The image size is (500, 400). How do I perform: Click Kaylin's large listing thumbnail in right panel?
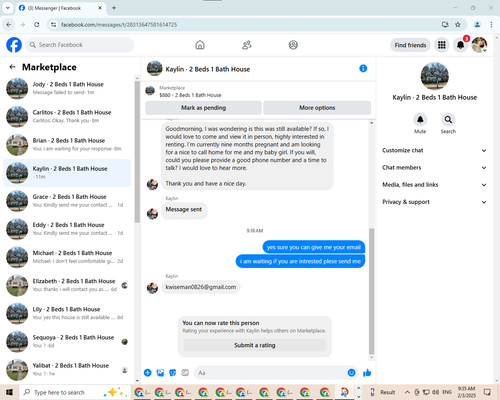click(x=434, y=76)
